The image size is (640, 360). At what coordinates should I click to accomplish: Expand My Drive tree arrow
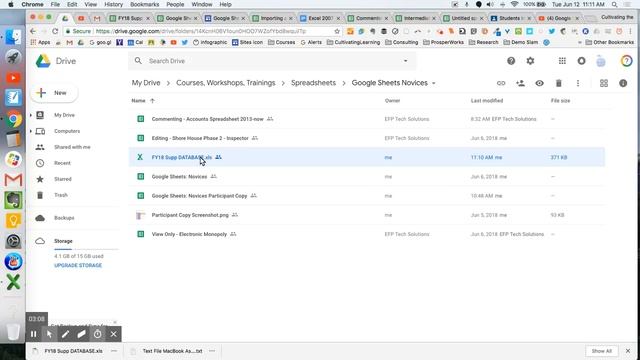click(31, 115)
